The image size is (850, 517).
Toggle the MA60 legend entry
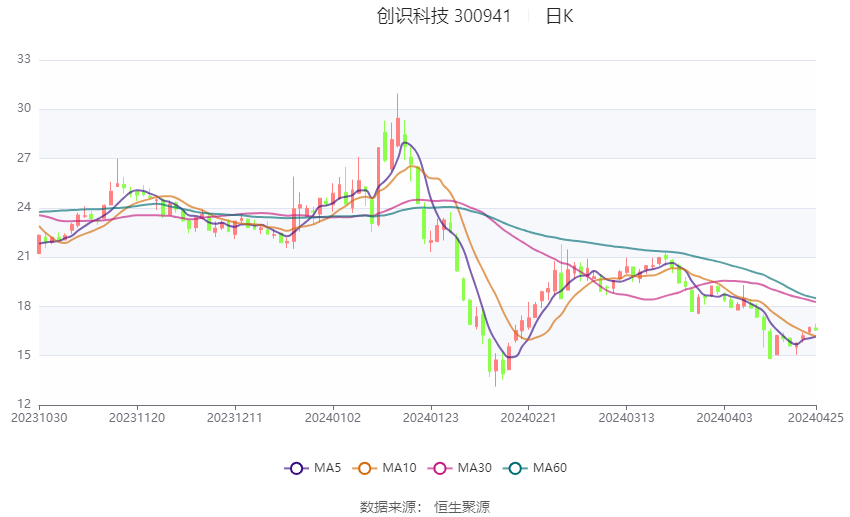point(535,468)
